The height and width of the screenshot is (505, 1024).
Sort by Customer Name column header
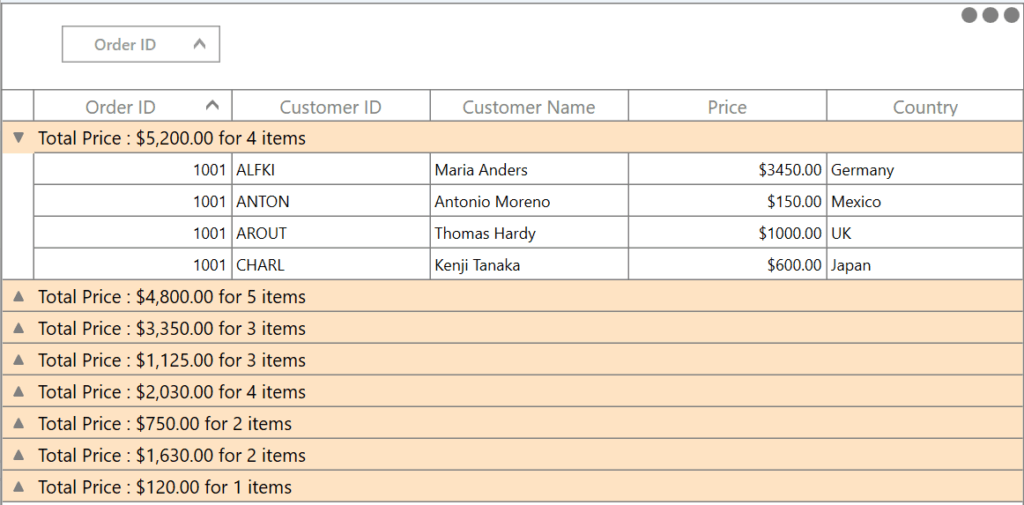click(x=528, y=107)
